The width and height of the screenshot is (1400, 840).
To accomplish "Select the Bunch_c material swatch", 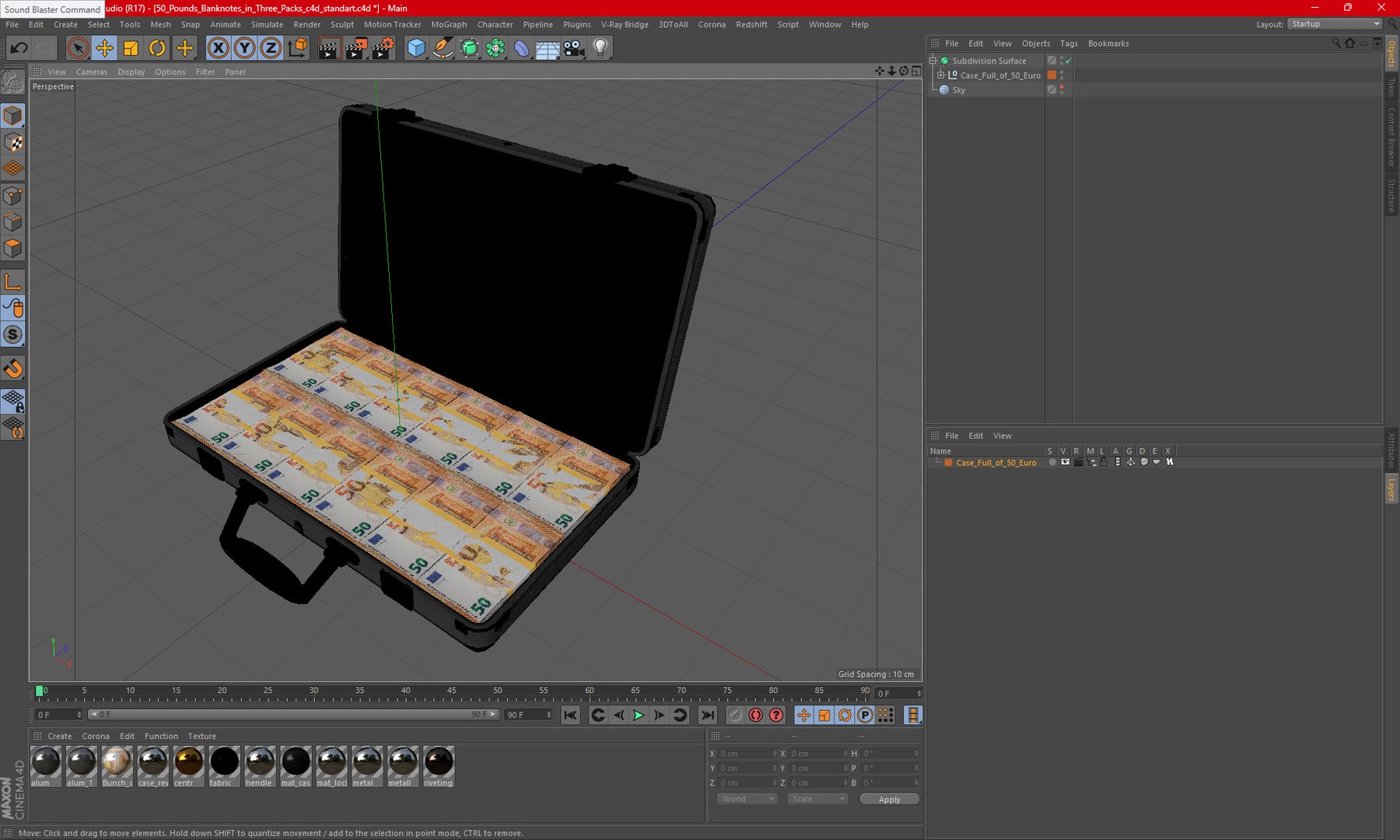I will pyautogui.click(x=117, y=766).
